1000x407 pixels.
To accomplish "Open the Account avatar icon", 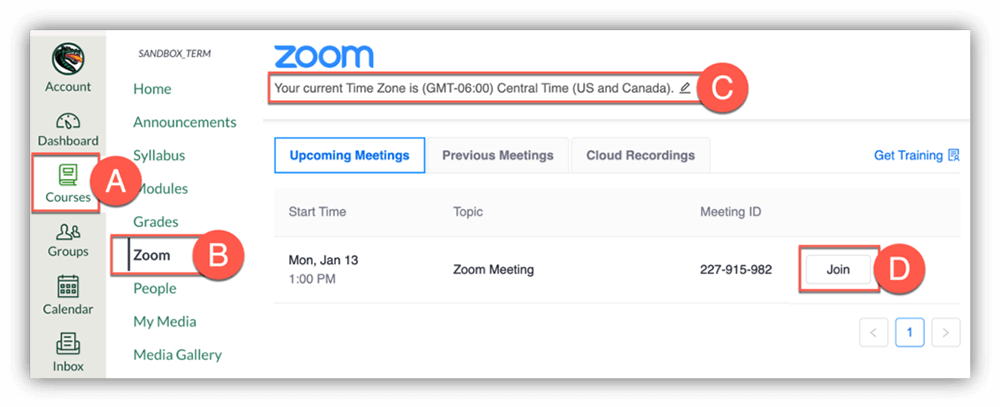I will click(x=68, y=58).
